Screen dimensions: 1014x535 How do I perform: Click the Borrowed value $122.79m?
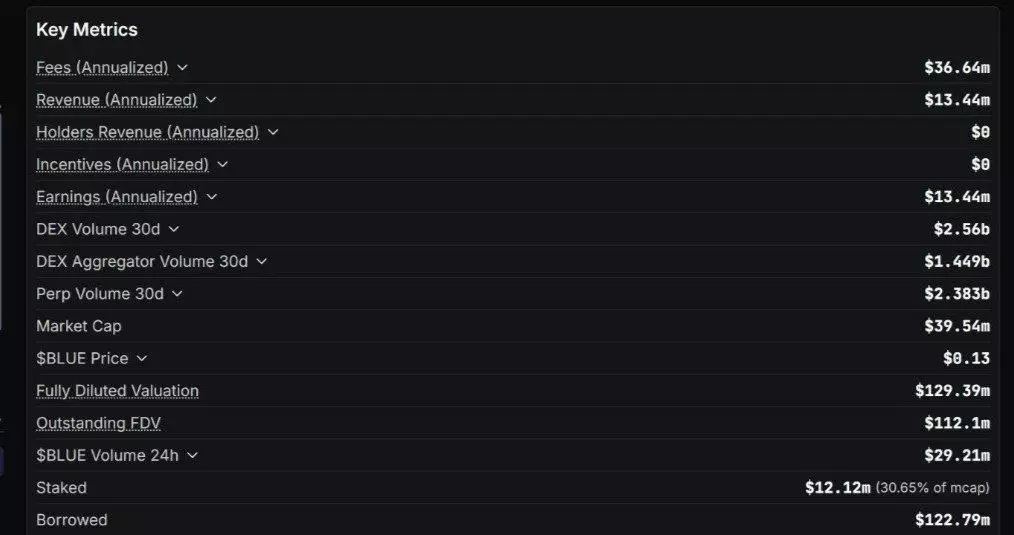(x=952, y=520)
